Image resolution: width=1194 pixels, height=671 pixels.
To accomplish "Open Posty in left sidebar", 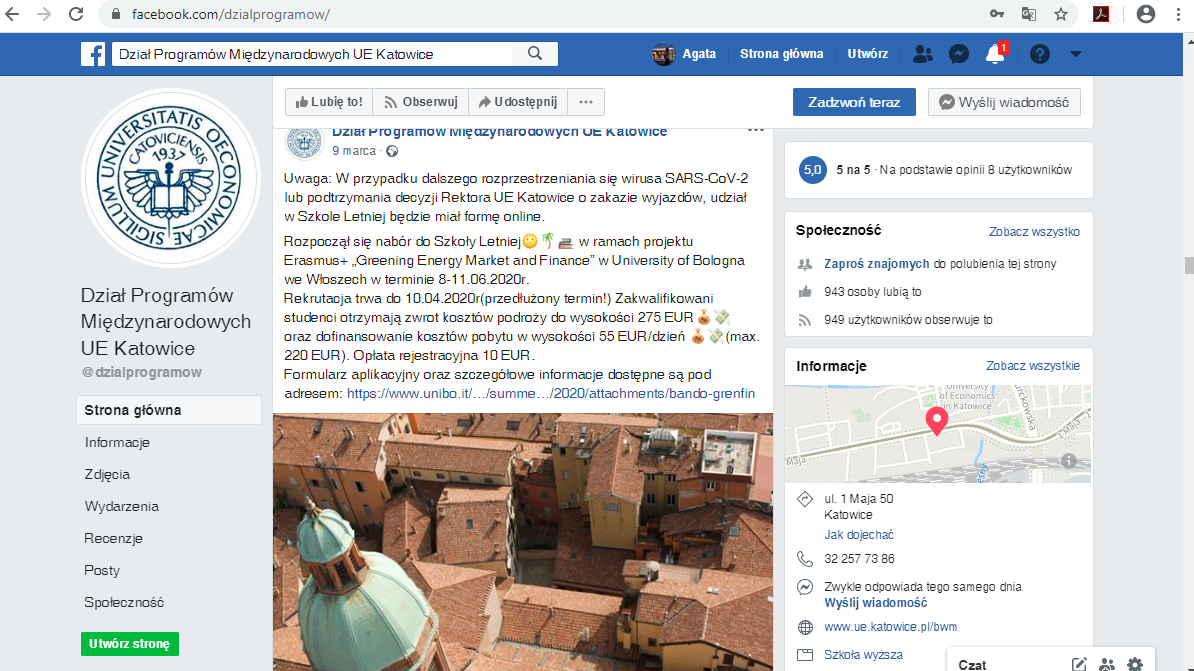I will coord(102,570).
